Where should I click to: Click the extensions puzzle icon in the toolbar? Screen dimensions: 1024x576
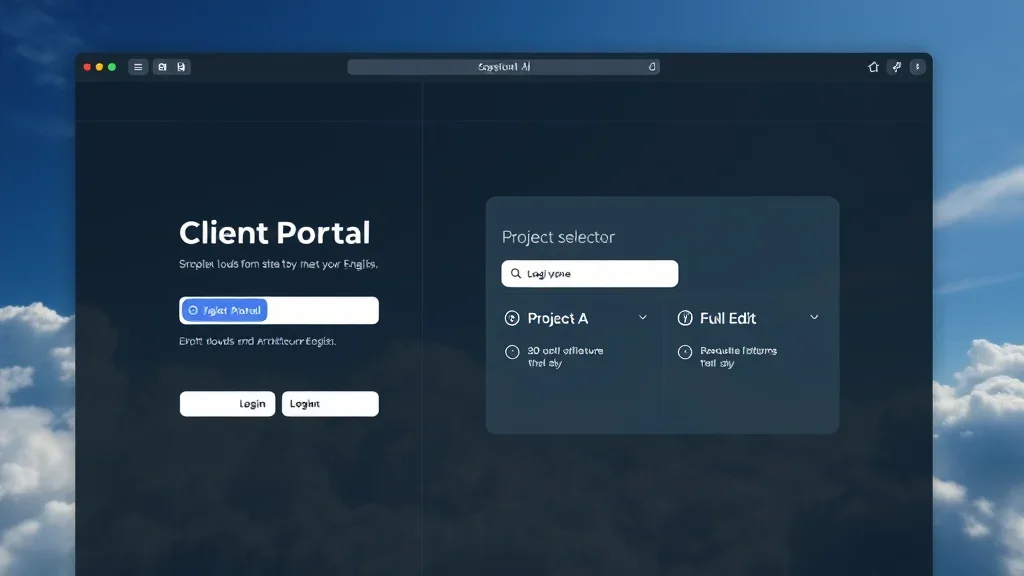(x=896, y=66)
